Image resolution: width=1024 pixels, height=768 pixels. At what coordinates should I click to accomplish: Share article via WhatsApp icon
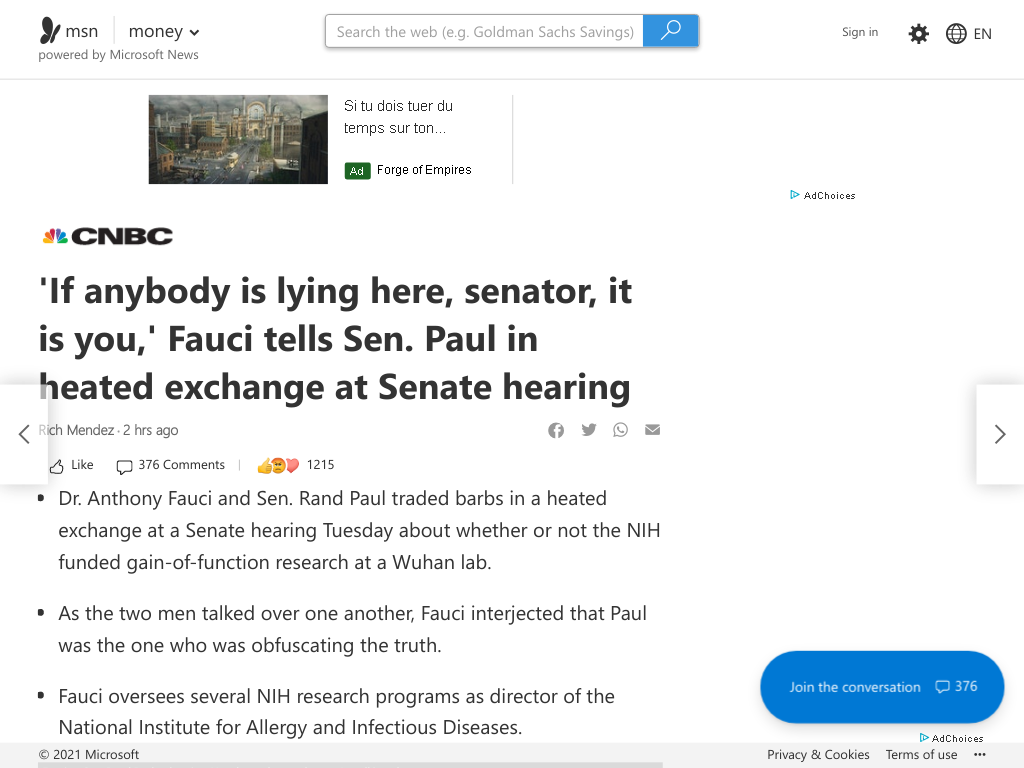coord(620,429)
